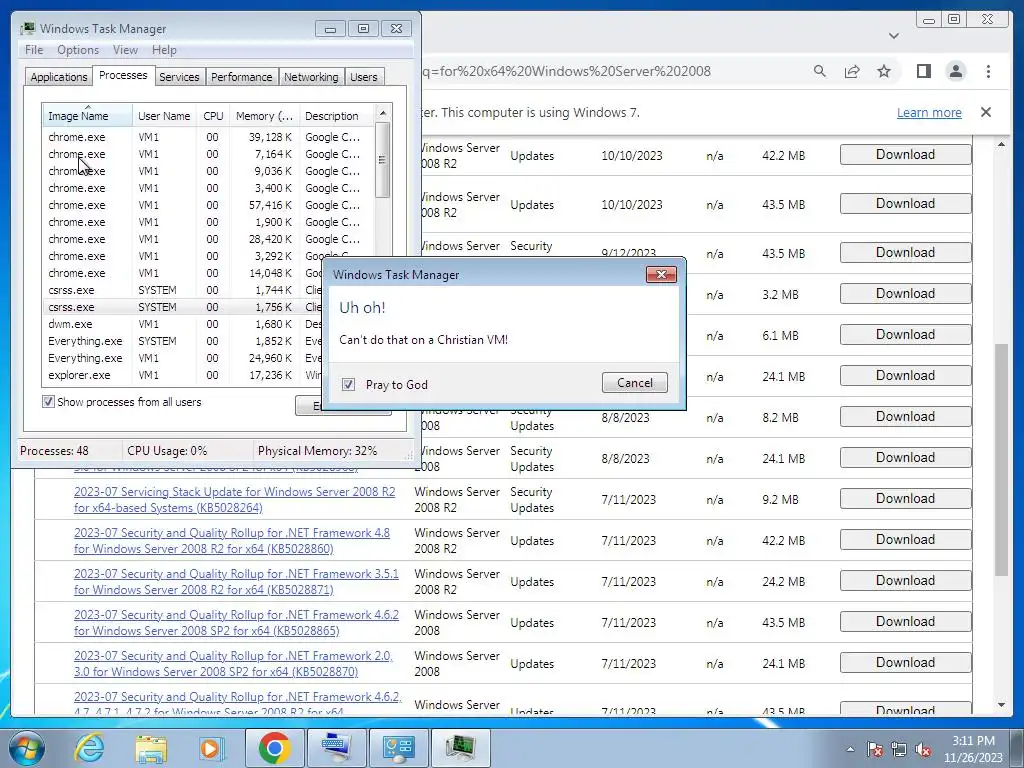Show hidden system tray icons

(x=850, y=749)
